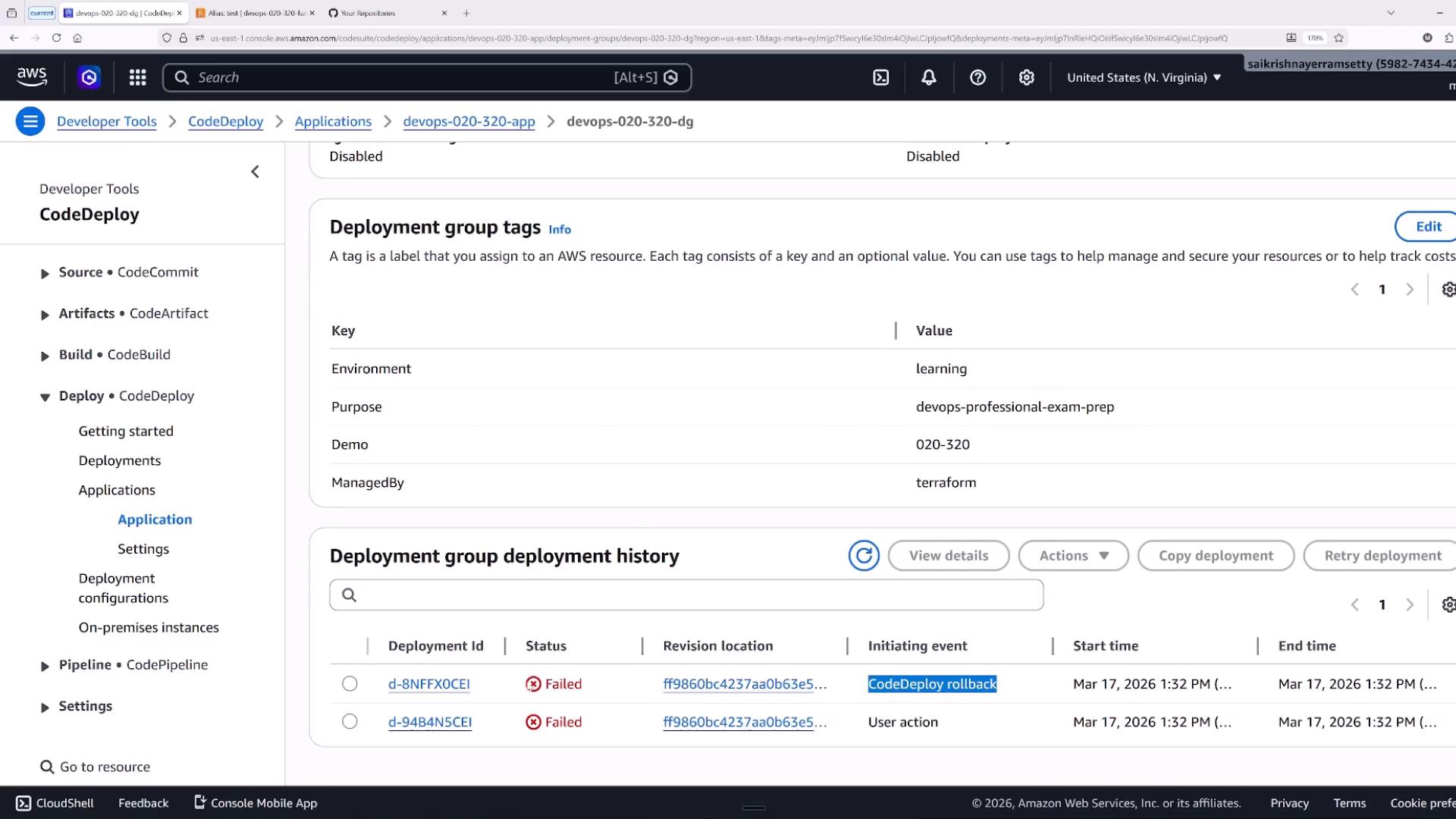Viewport: 1456px width, 819px height.
Task: Toggle the hamburger navigation menu
Action: click(30, 121)
